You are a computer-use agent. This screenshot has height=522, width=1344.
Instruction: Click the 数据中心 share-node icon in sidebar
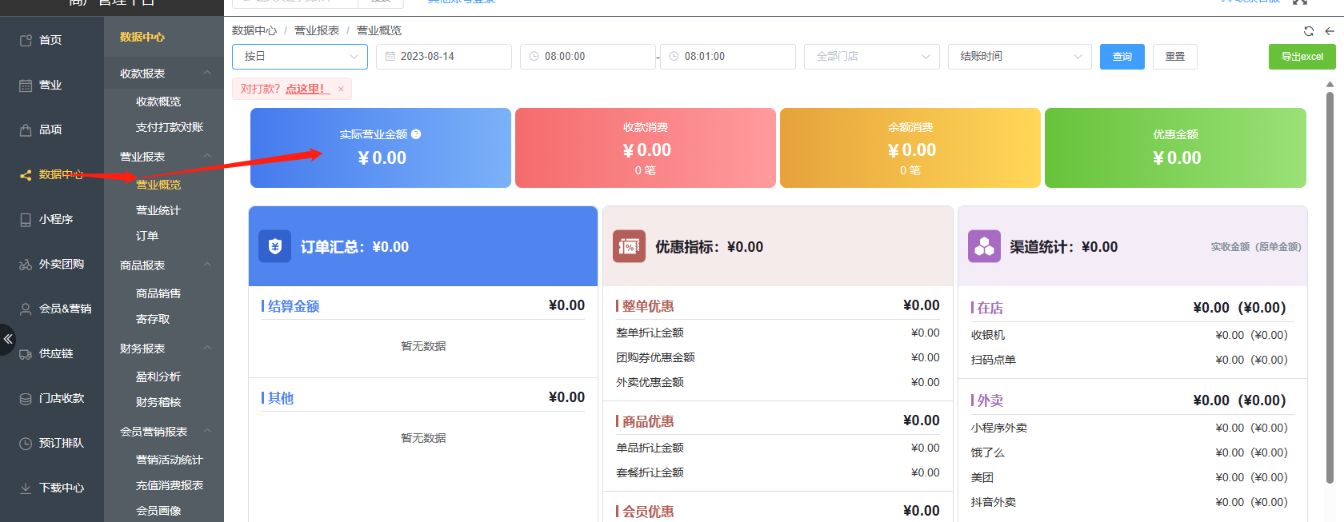(x=26, y=175)
